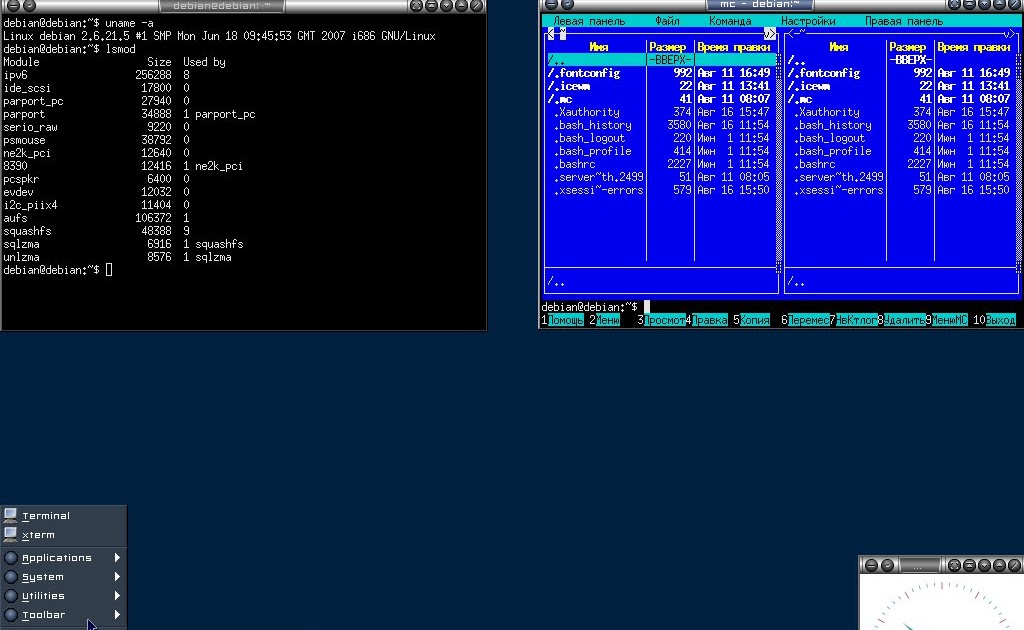This screenshot has width=1024, height=630.
Task: Click the 4 Правка function key in mc
Action: 707,320
